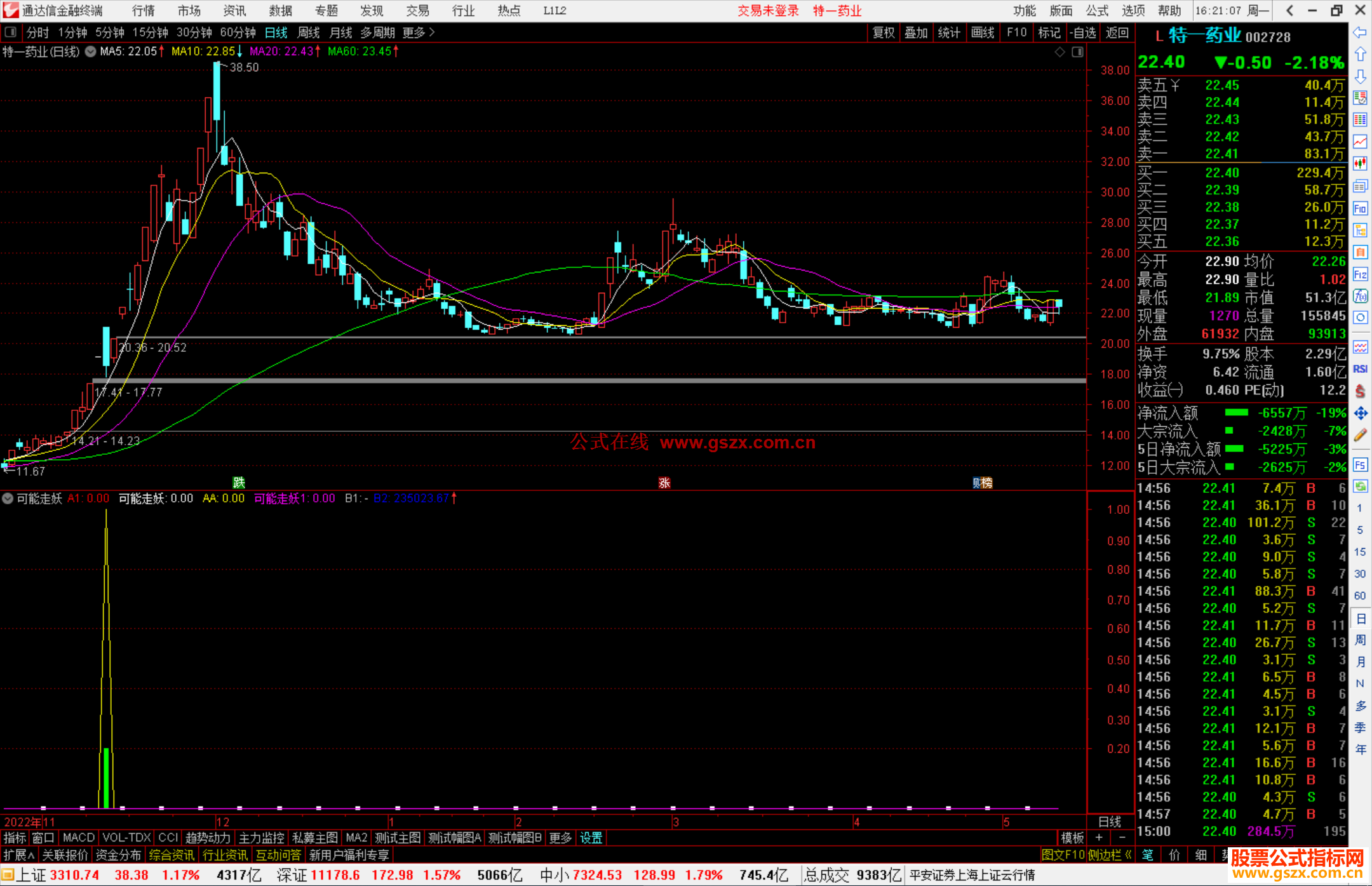Switch to the 周线 weekly period tab
The height and width of the screenshot is (886, 1372).
point(309,32)
